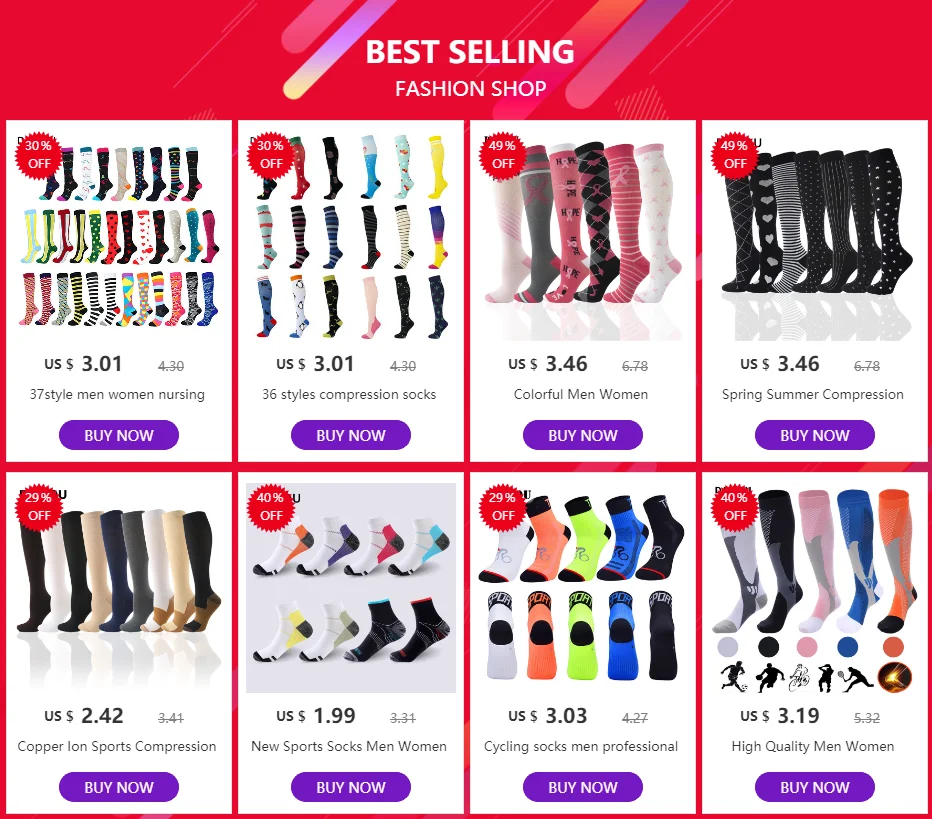
Task: Click the glowing orange fire icon
Action: 895,677
